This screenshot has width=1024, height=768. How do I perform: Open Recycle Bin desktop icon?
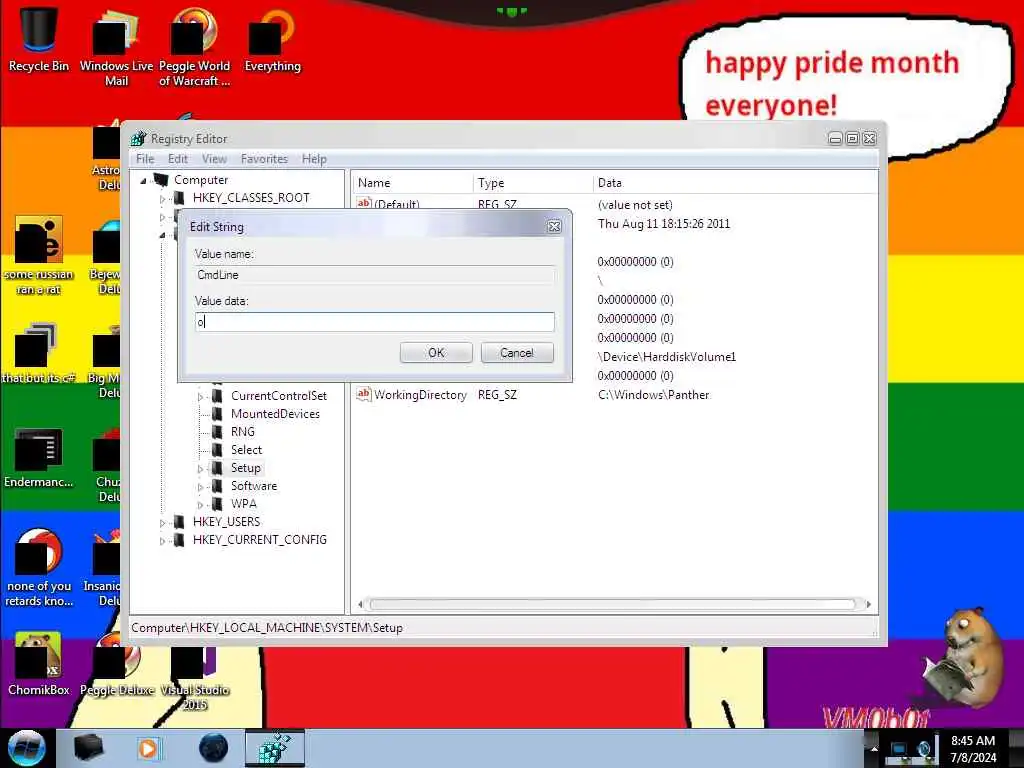click(39, 39)
